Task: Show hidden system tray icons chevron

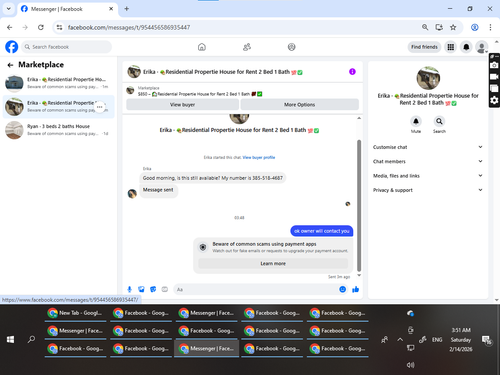Action: click(x=400, y=340)
